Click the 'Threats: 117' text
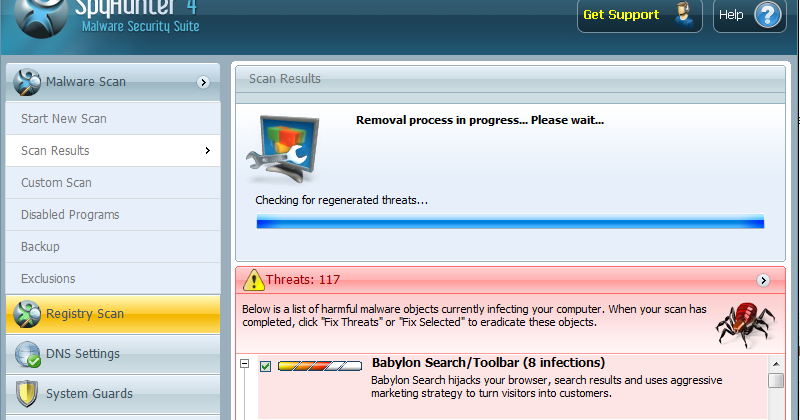Viewport: 800px width, 420px height. (x=303, y=280)
